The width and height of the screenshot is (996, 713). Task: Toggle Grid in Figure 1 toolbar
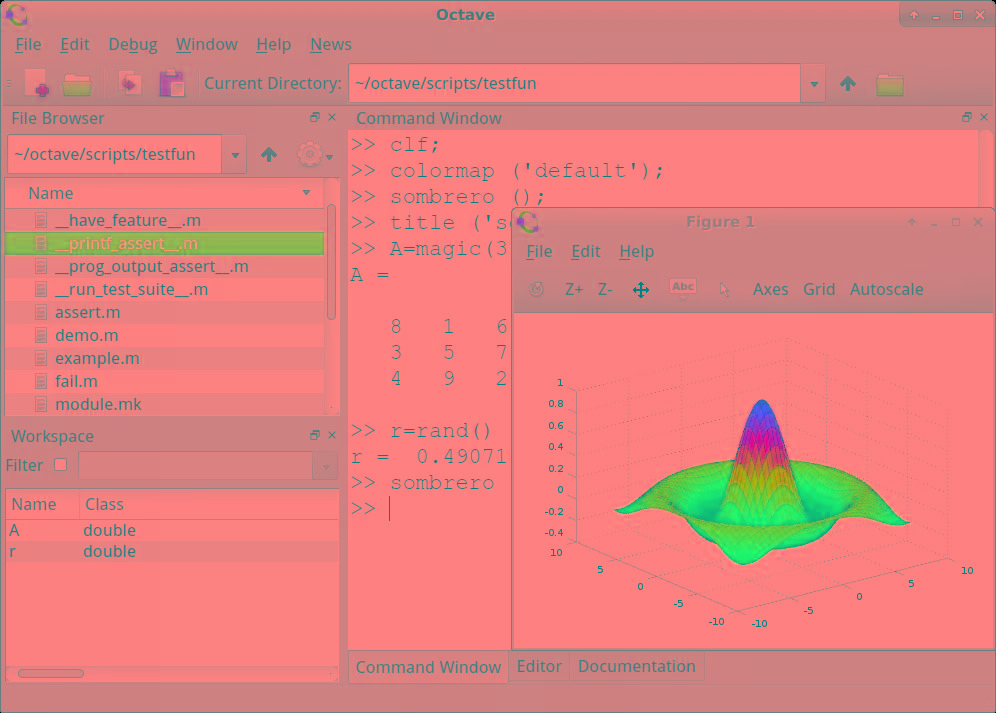click(819, 289)
